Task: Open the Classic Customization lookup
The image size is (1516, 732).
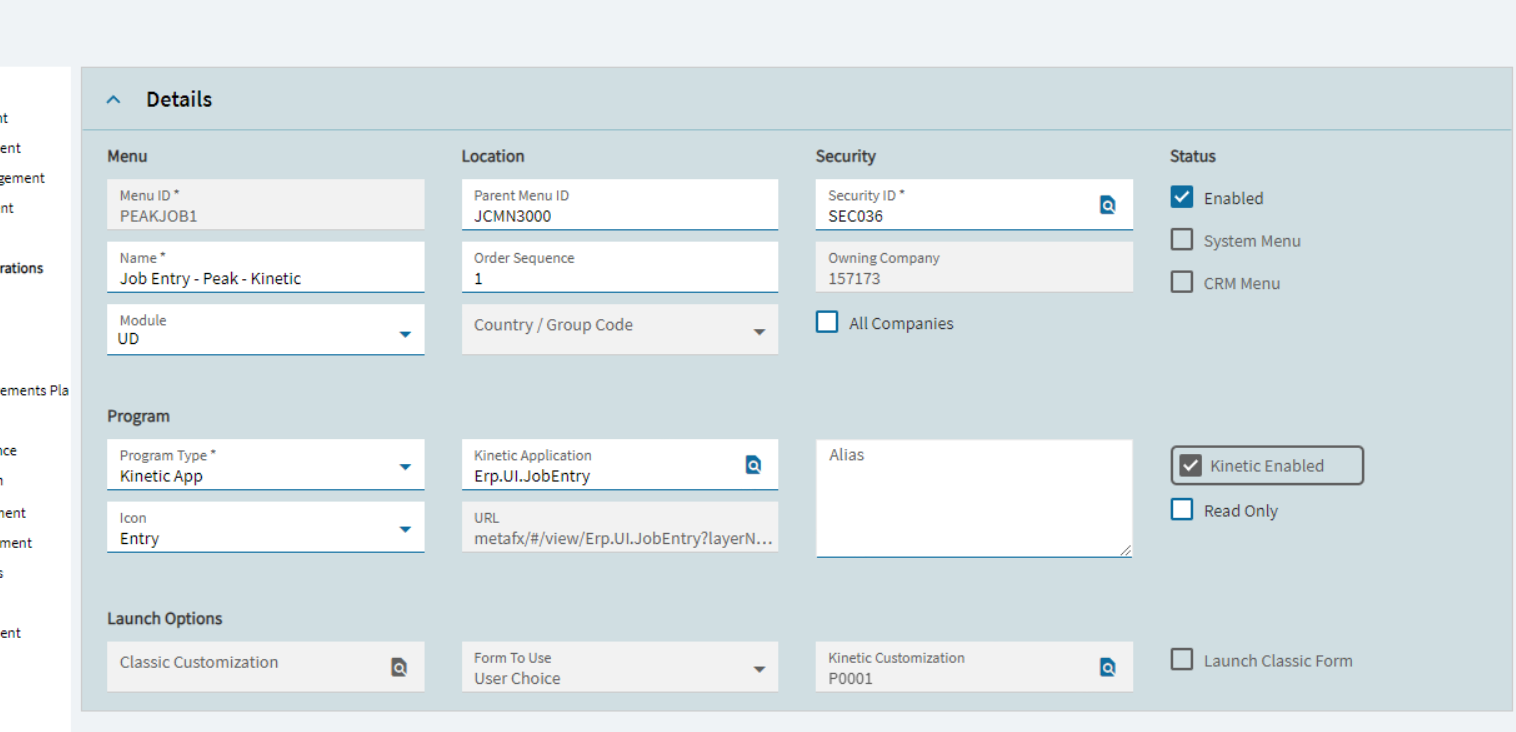Action: [399, 666]
